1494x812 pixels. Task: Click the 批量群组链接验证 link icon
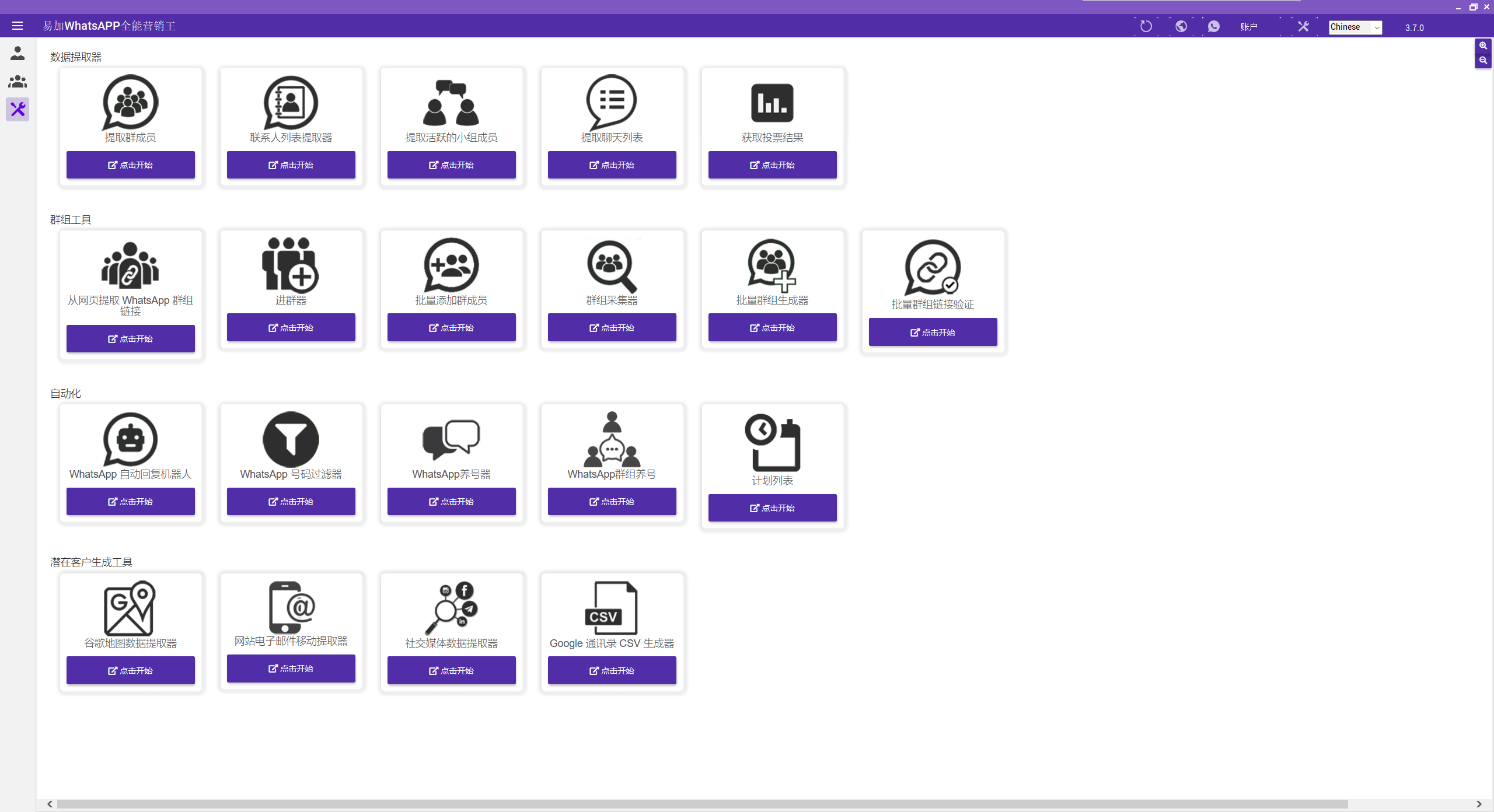pyautogui.click(x=933, y=267)
